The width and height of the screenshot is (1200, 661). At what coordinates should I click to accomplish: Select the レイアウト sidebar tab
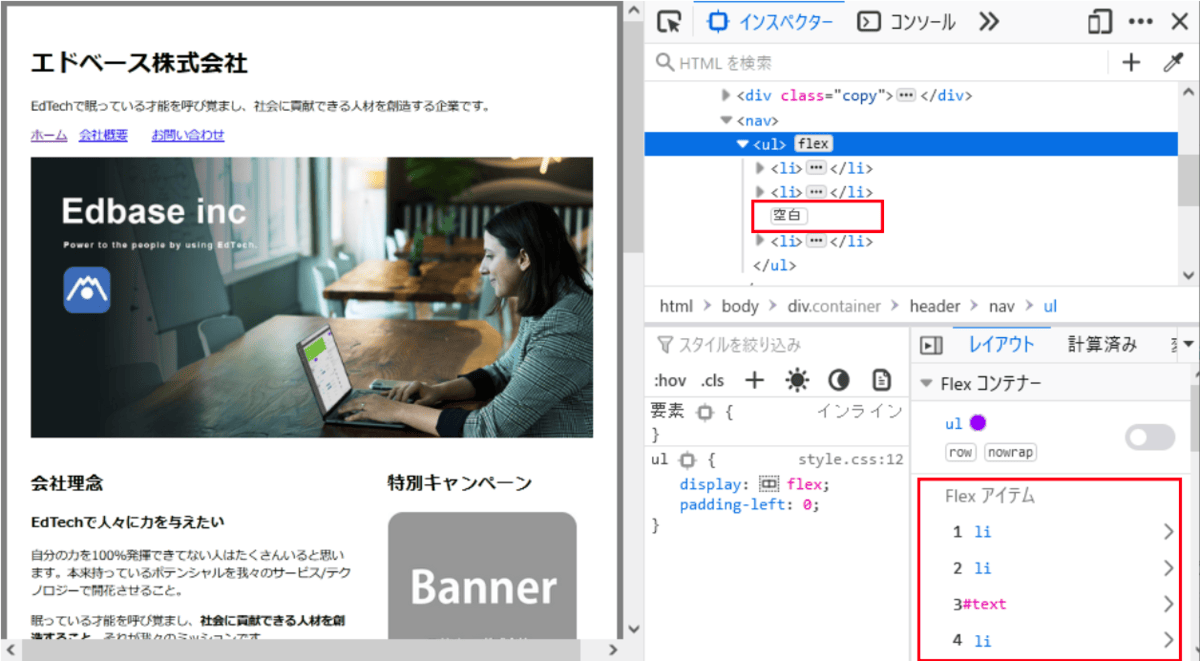[x=1001, y=345]
